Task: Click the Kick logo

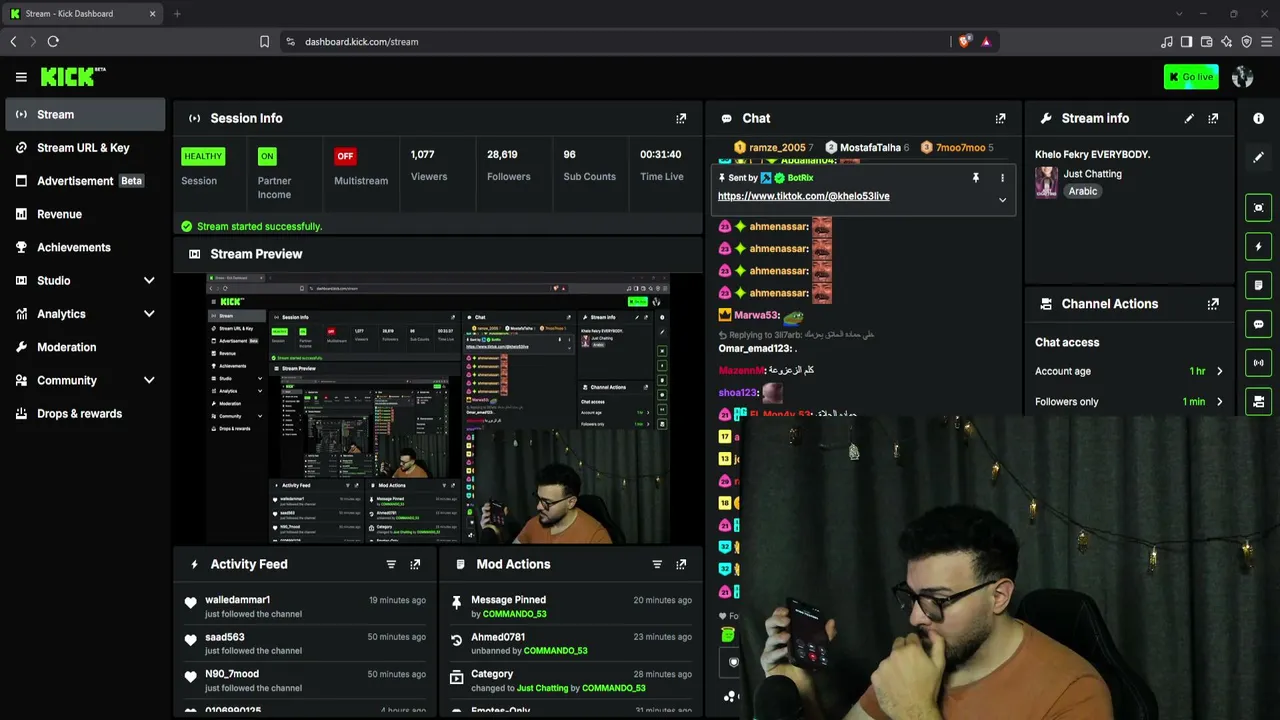Action: click(73, 76)
